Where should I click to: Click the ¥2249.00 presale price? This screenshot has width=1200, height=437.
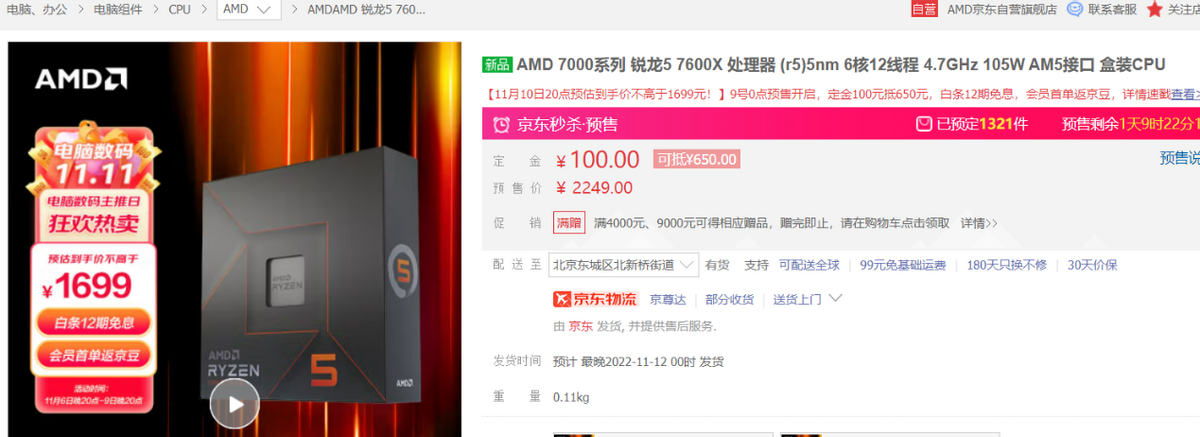point(594,187)
